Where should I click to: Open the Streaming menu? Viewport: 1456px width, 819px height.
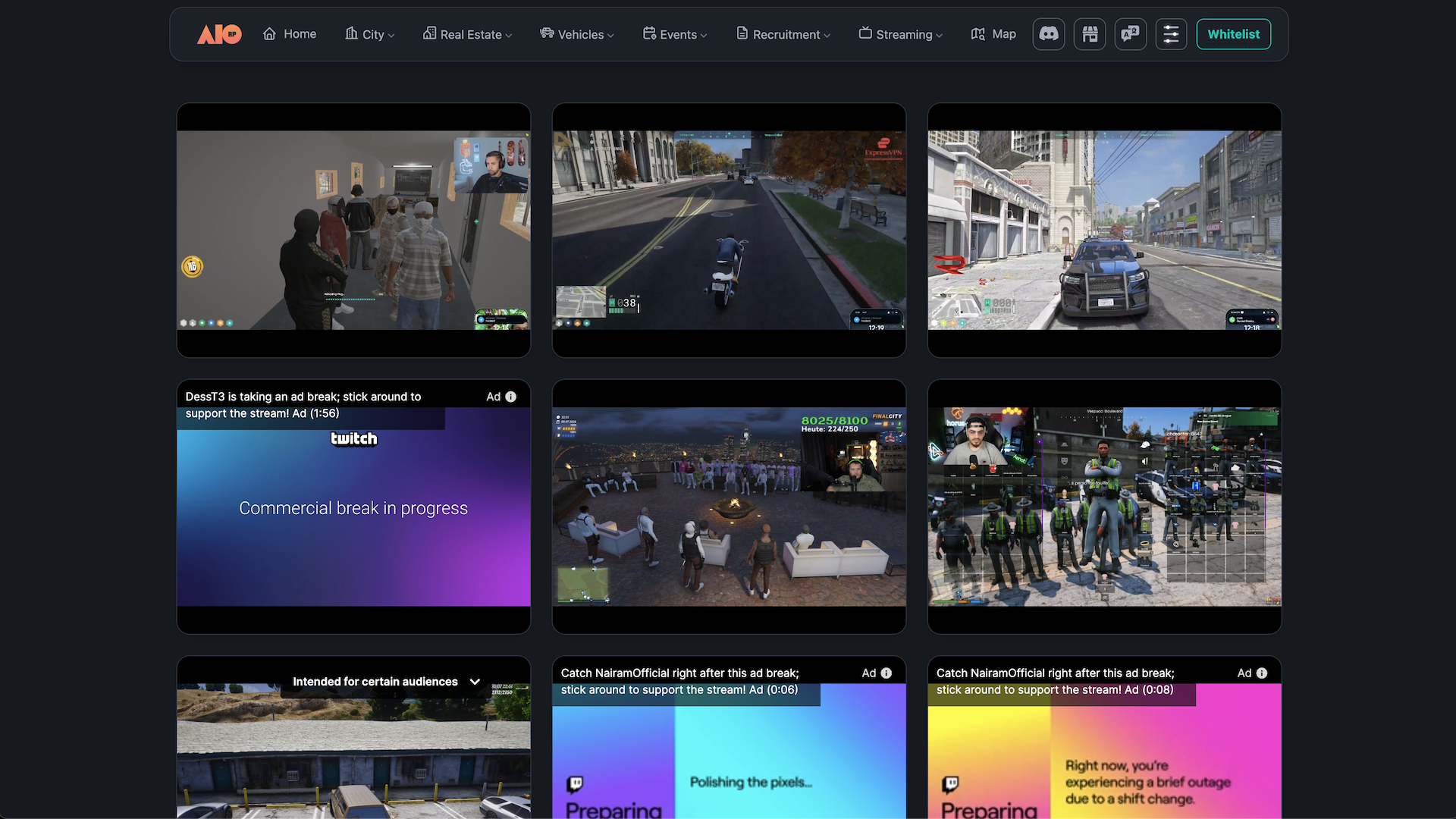tap(901, 35)
